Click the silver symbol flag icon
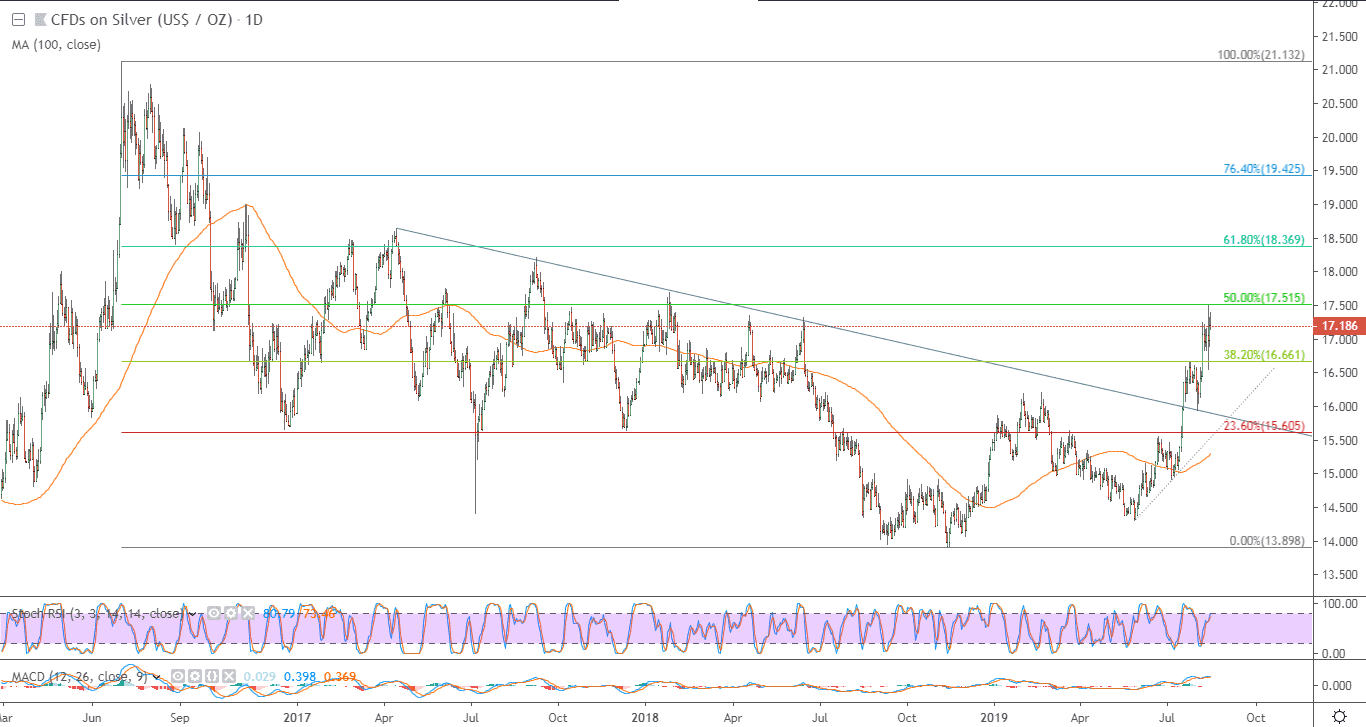The width and height of the screenshot is (1366, 727). tap(40, 20)
